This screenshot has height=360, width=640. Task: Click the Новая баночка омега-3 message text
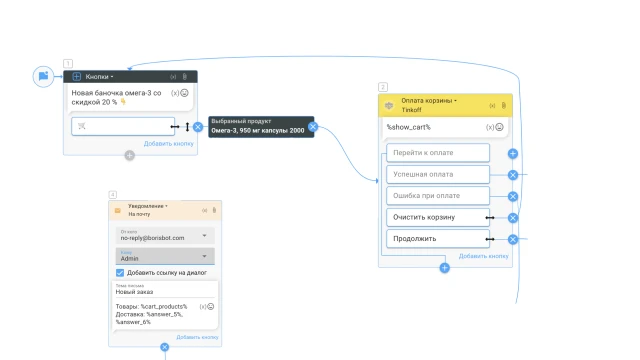pyautogui.click(x=117, y=98)
